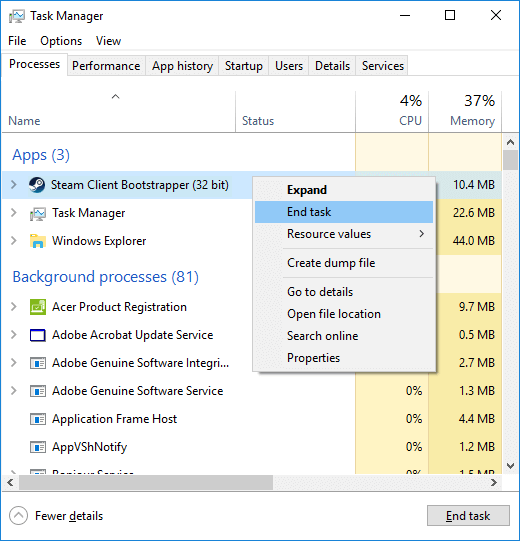Click the horizontal scrollbar thumb
Screen dimensions: 520x541
(146, 482)
